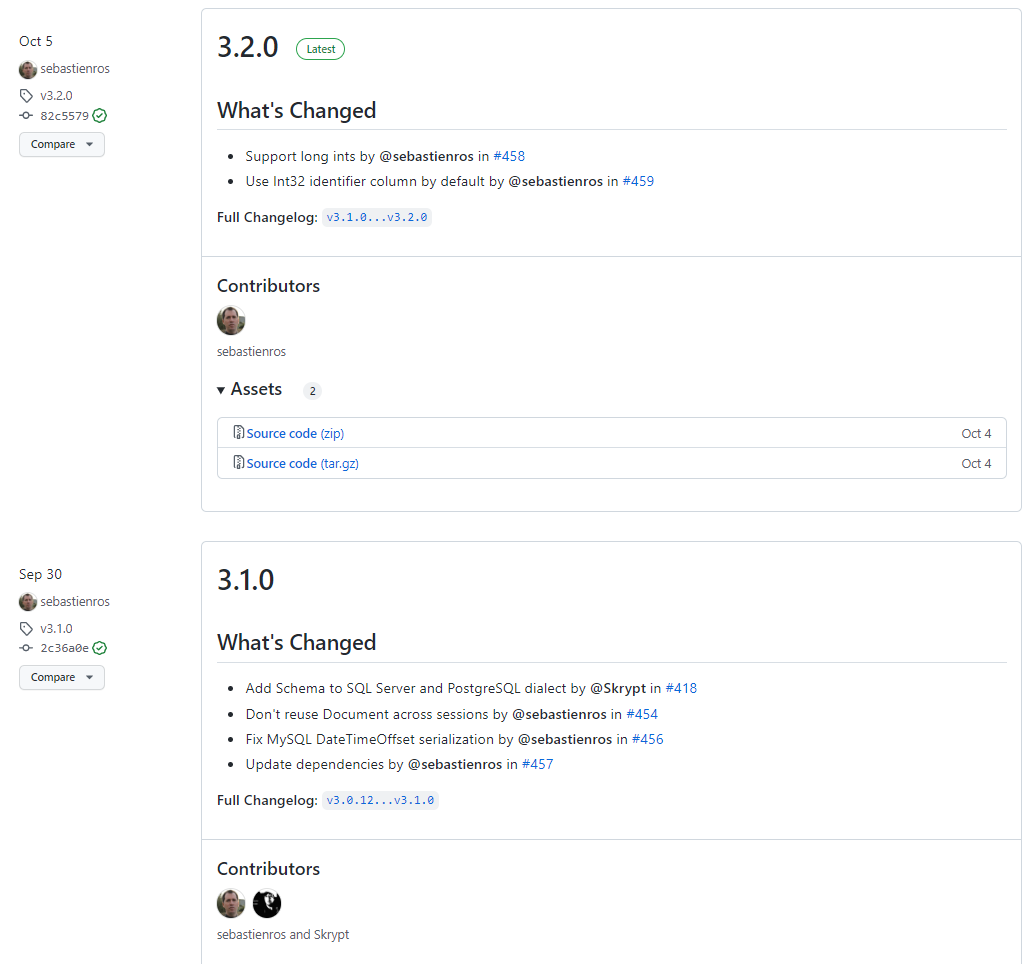Click commit icon beside 2c36a0e
The width and height of the screenshot is (1033, 964).
26,648
